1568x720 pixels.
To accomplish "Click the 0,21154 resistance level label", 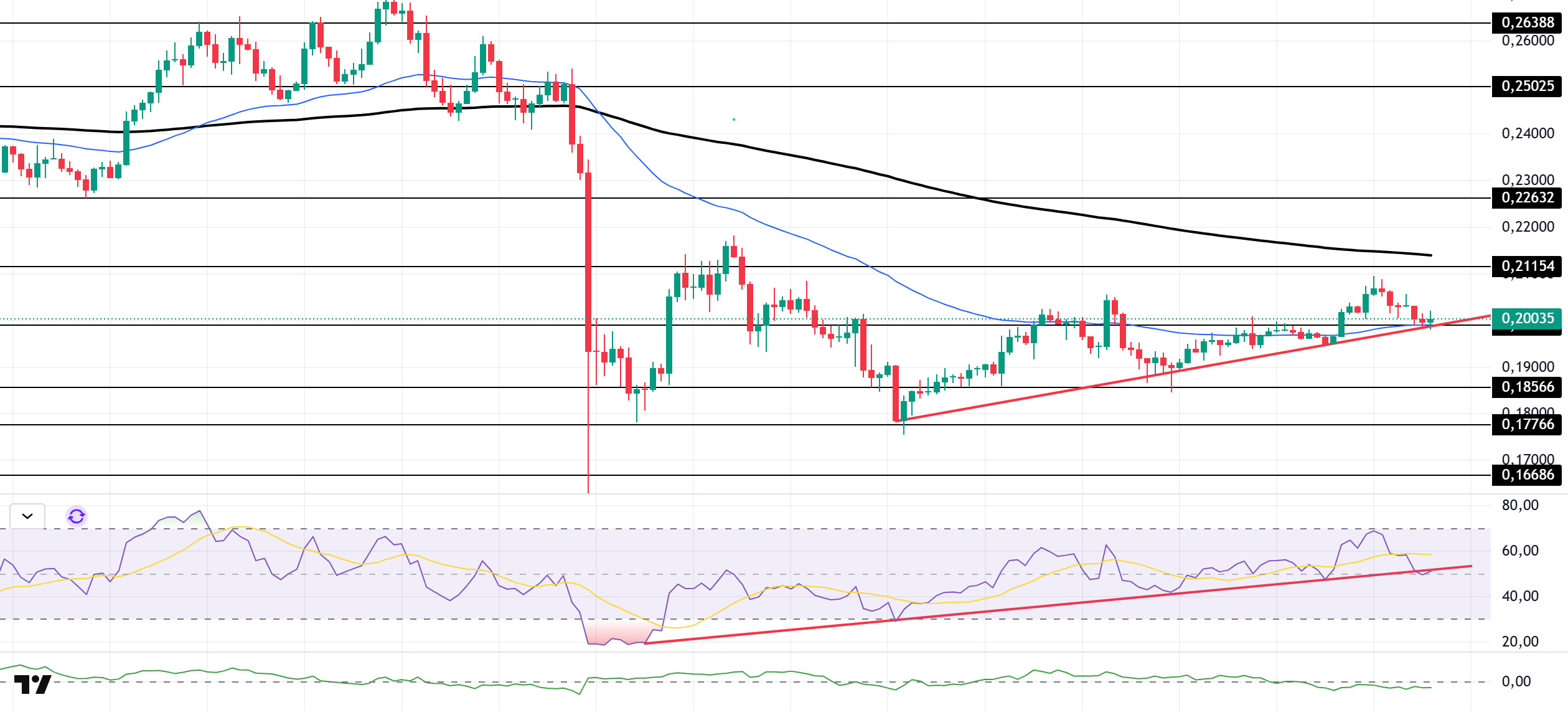I will pos(1527,267).
